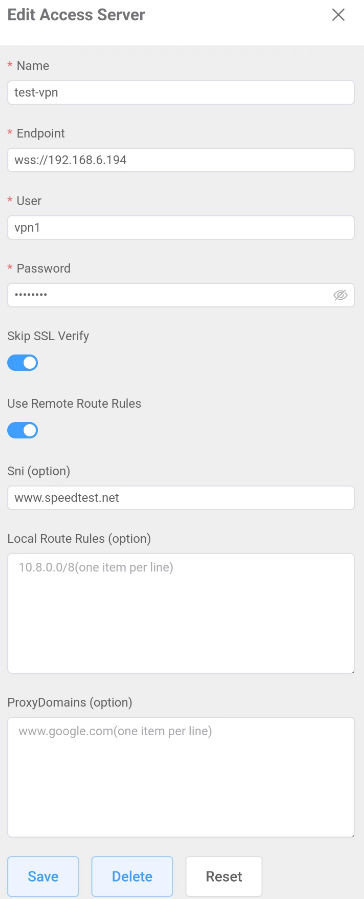Click inside the masked Password field
Image resolution: width=364 pixels, height=899 pixels.
tap(169, 295)
